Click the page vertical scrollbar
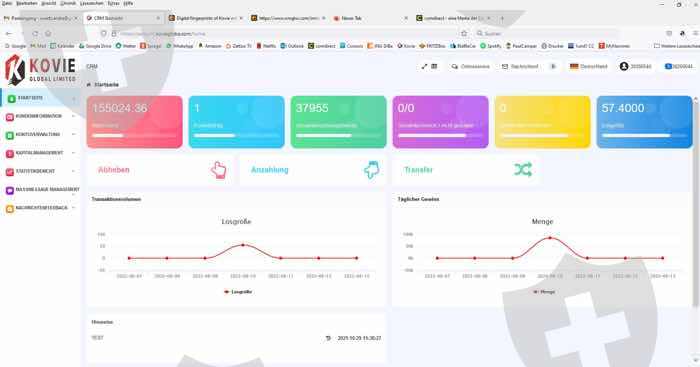Screen dimensions: 700x367 click(695, 202)
